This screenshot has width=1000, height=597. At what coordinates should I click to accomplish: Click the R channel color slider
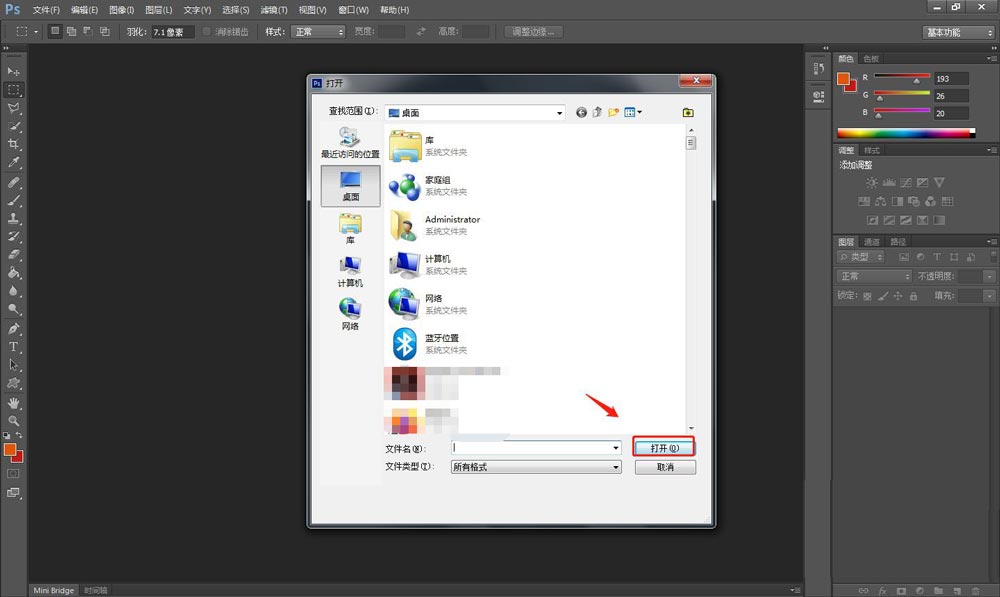click(902, 78)
